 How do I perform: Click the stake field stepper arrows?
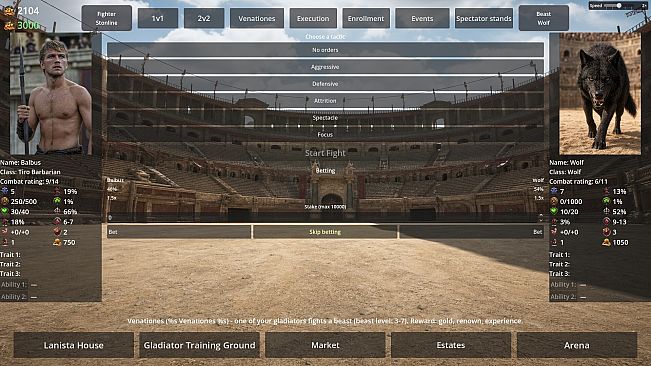(x=541, y=217)
